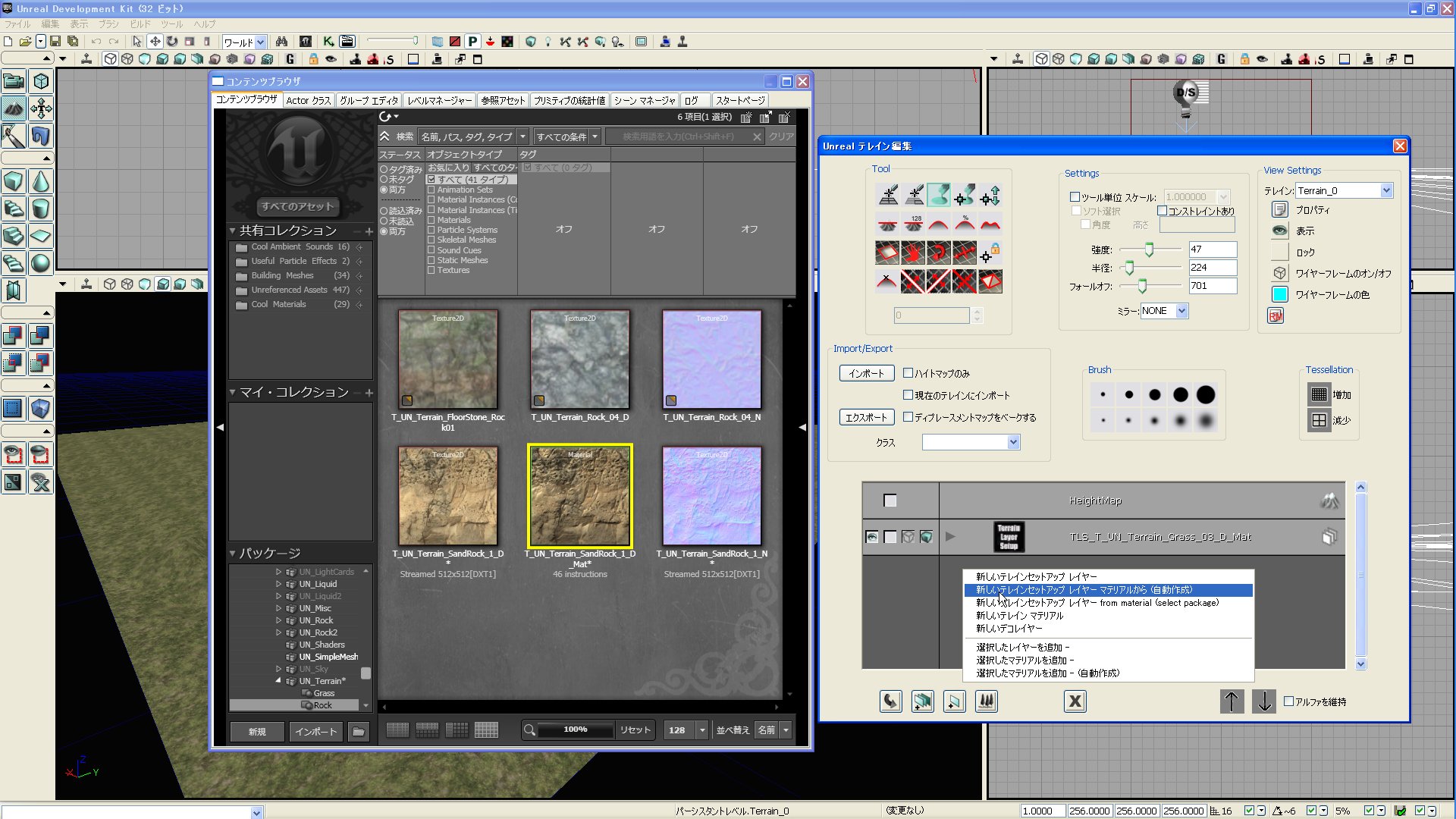This screenshot has height=819, width=1456.
Task: Switch to the Actor クラス tab
Action: 309,100
